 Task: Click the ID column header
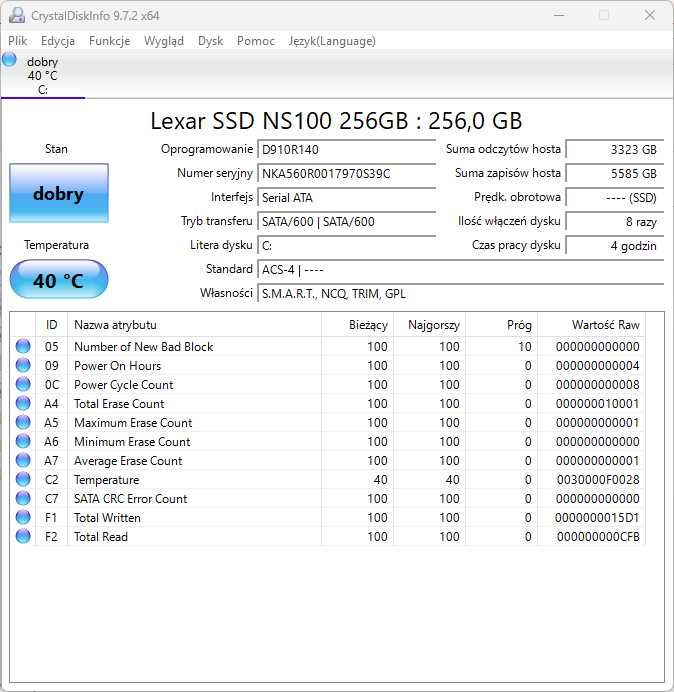coord(51,325)
